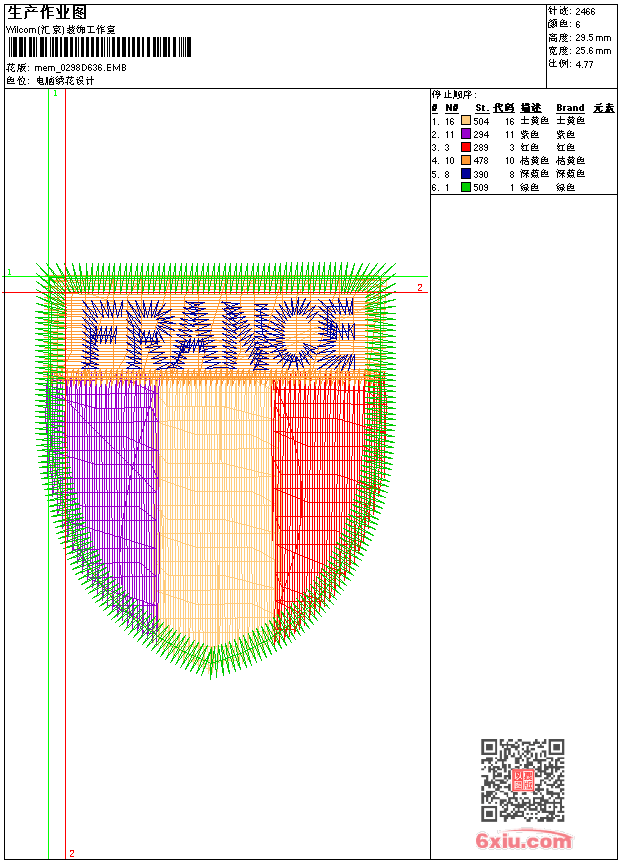Click the red color swatch, code 289

[x=466, y=147]
